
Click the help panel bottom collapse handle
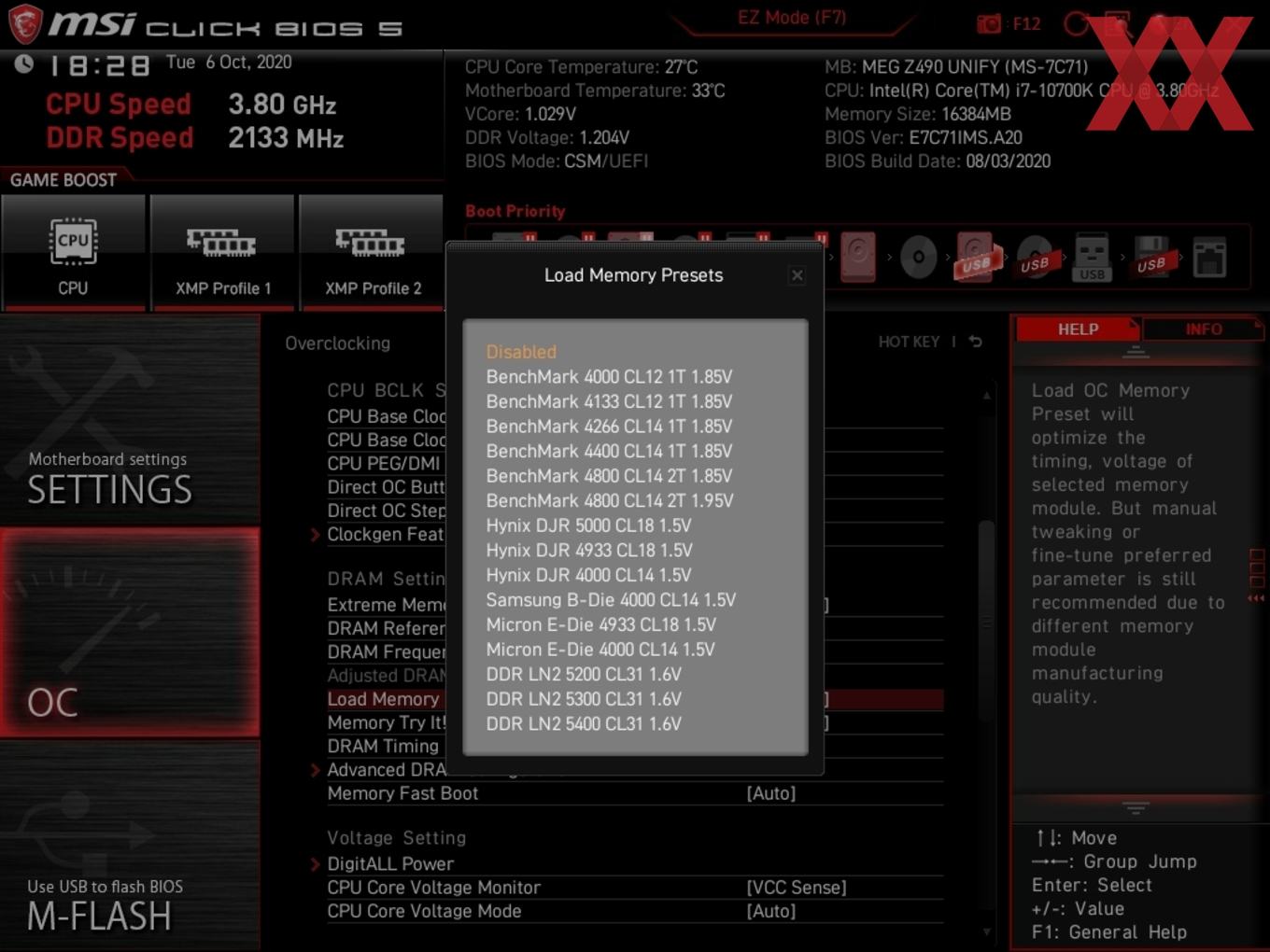click(1136, 808)
